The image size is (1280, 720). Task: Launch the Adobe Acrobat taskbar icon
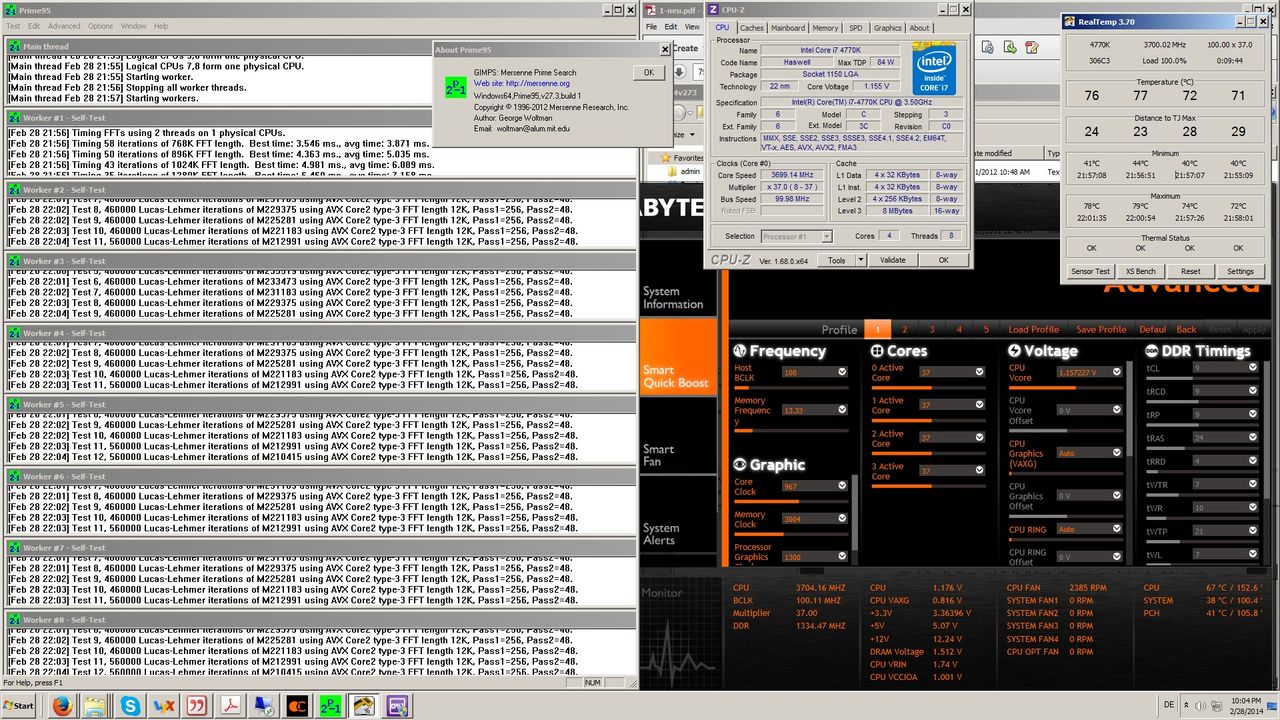pyautogui.click(x=231, y=705)
